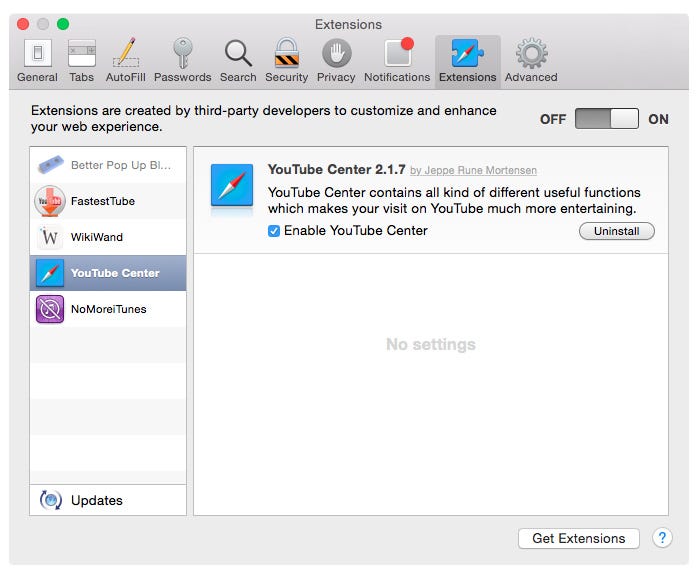Open the Privacy preferences pane

tap(336, 61)
